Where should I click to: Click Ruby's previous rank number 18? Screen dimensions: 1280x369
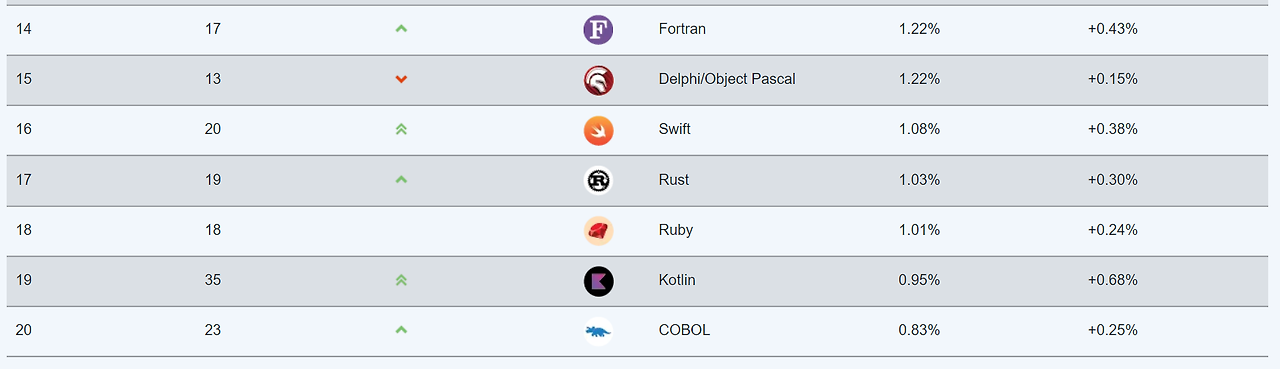(x=212, y=230)
